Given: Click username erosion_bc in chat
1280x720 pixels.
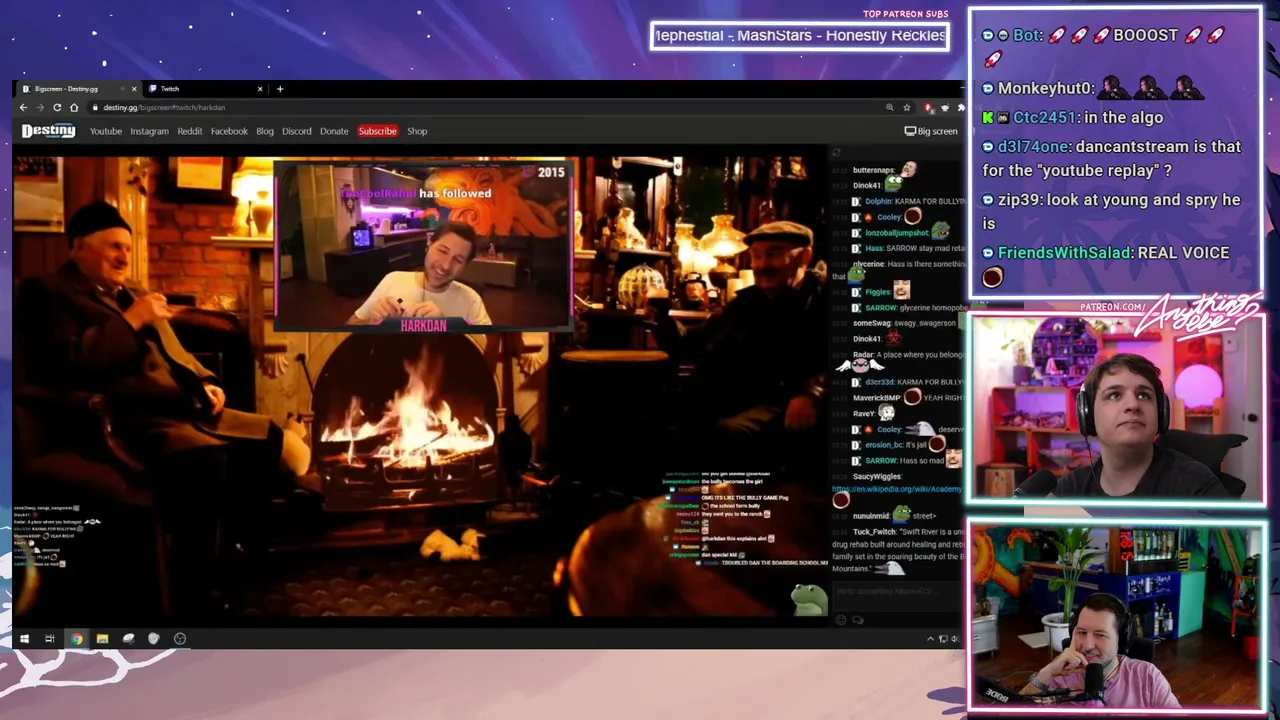Looking at the screenshot, I should tap(883, 445).
